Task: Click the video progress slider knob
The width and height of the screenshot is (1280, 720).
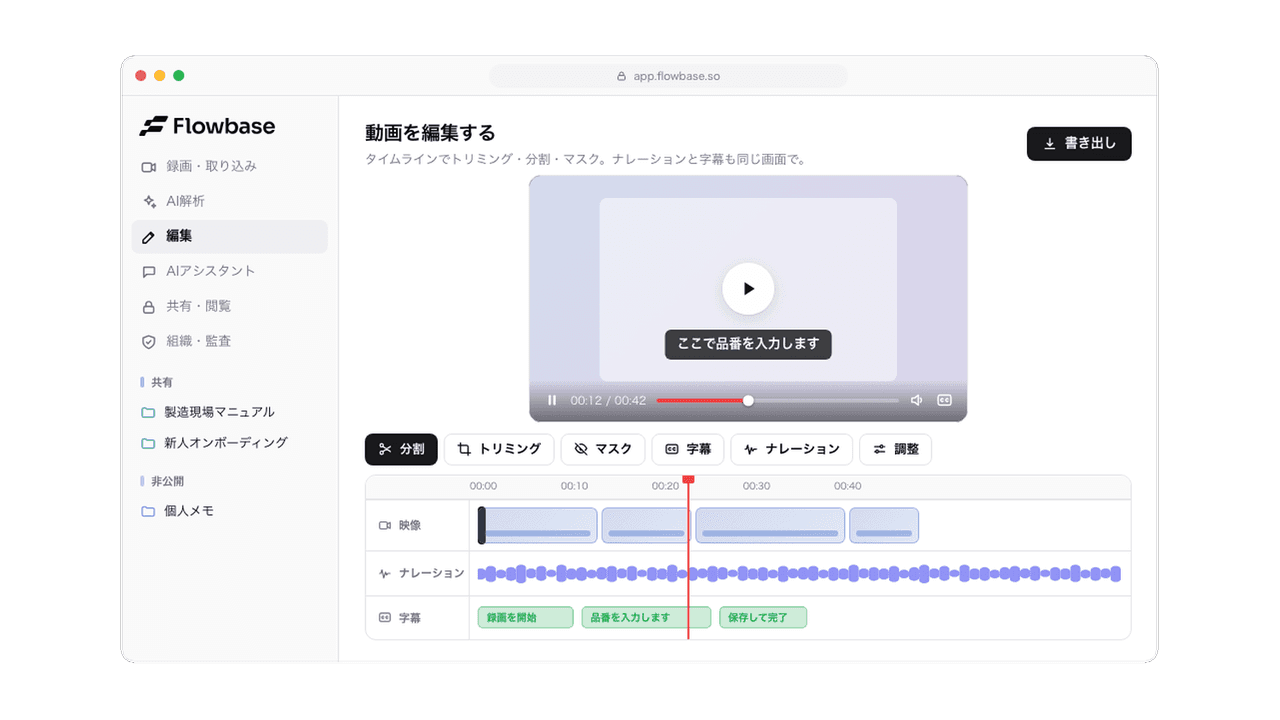Action: pos(748,400)
